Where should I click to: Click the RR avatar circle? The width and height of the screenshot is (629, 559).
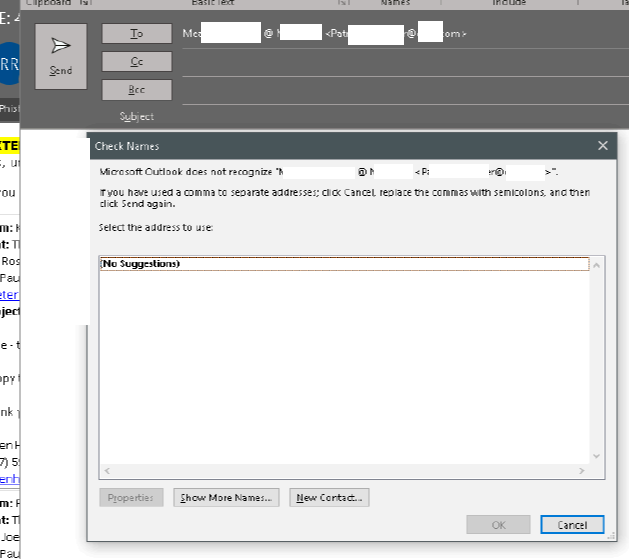coord(10,63)
